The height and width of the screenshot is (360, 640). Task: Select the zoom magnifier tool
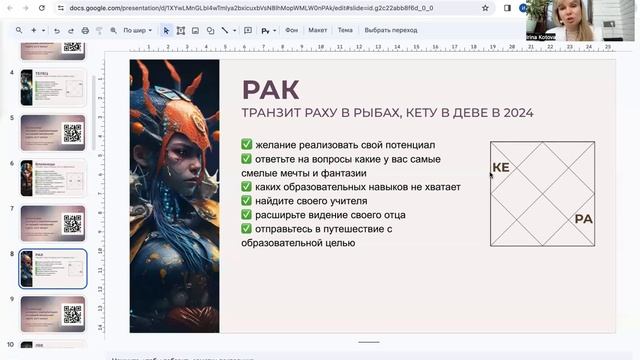coord(113,31)
